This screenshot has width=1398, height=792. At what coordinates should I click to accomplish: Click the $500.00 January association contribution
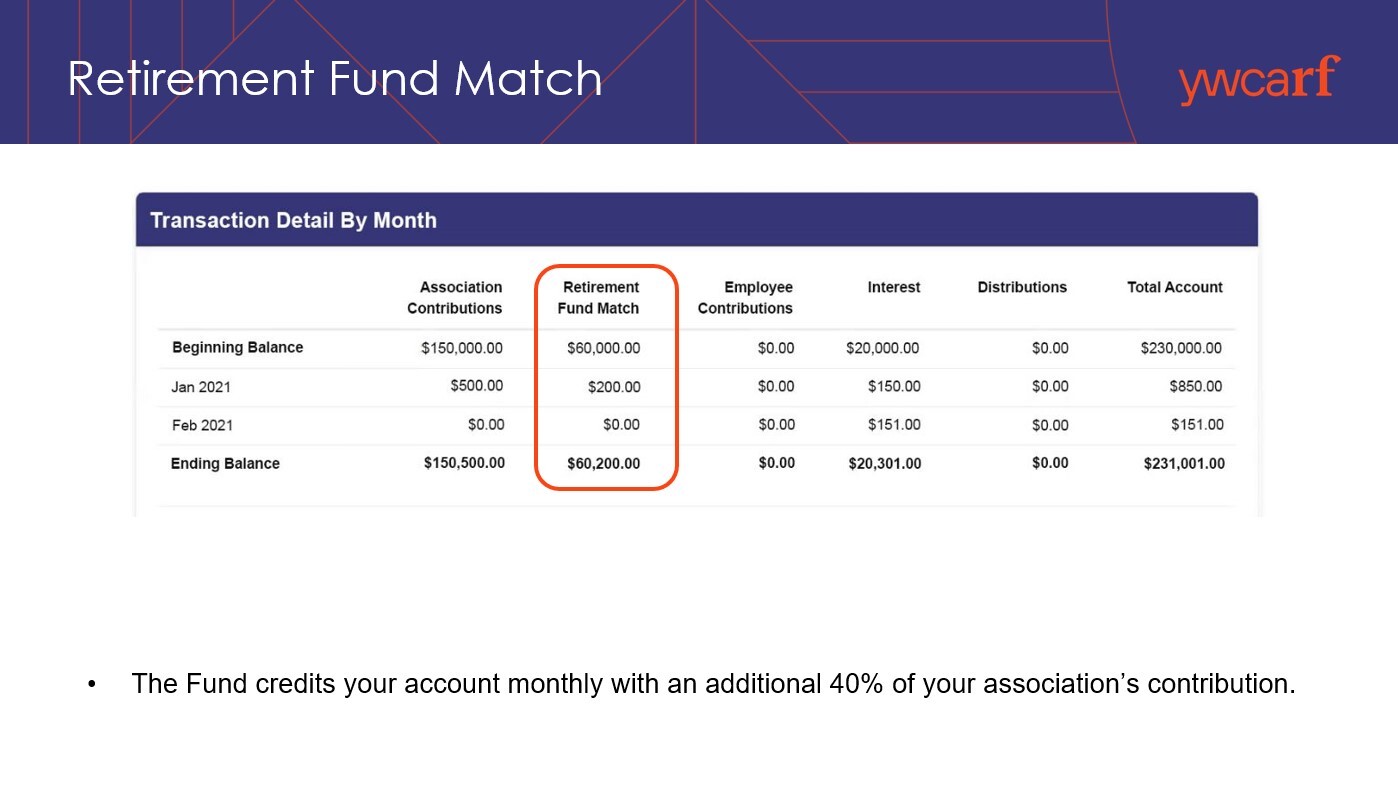click(x=477, y=386)
